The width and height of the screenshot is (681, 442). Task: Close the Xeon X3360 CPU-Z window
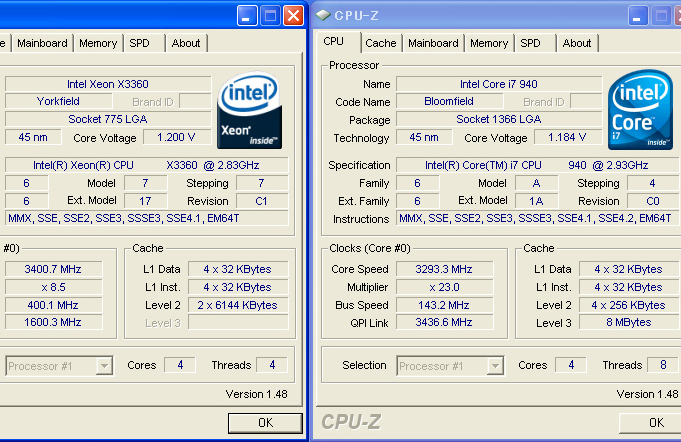[293, 16]
